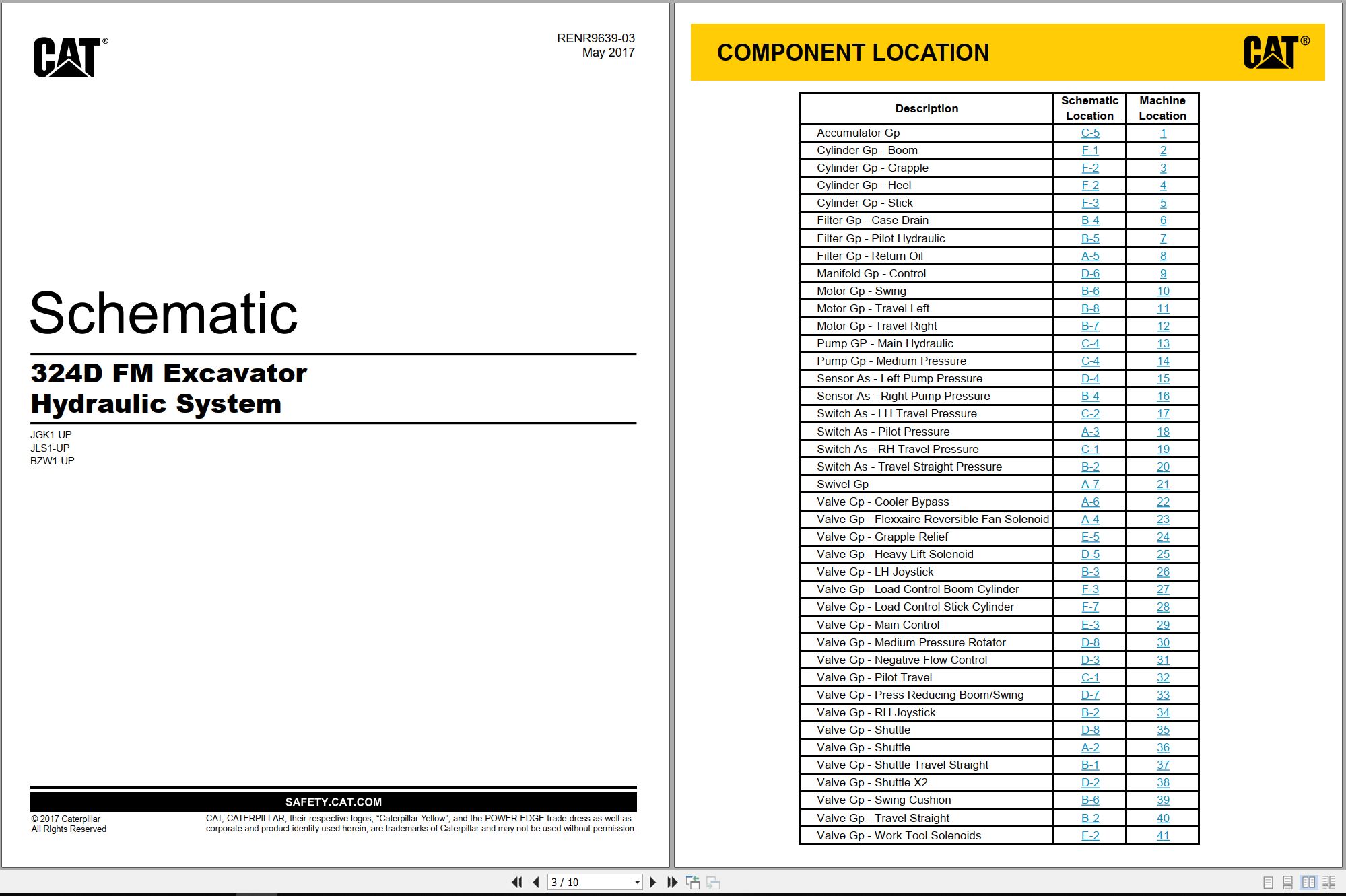1346x896 pixels.
Task: Open machine location 20 for Travel Straight Pressure
Action: pyautogui.click(x=1163, y=467)
